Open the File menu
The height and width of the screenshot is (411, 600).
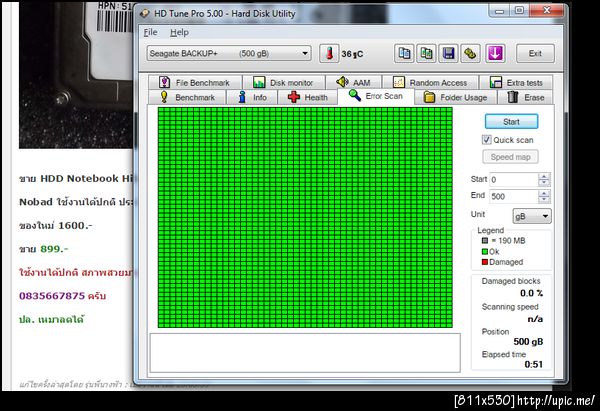click(150, 33)
